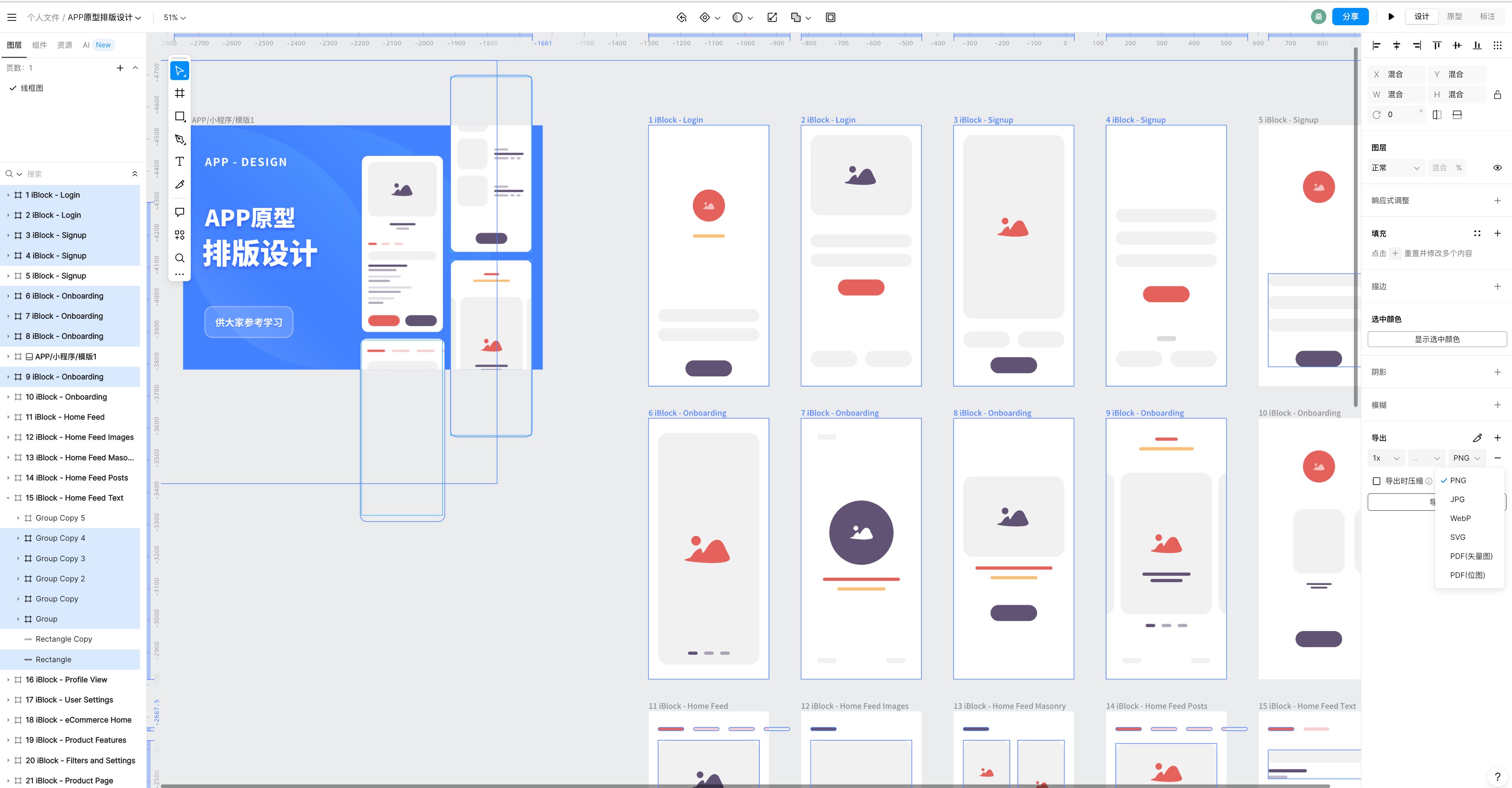Select the Text tool
Screen dimensions: 1512x788
click(180, 161)
